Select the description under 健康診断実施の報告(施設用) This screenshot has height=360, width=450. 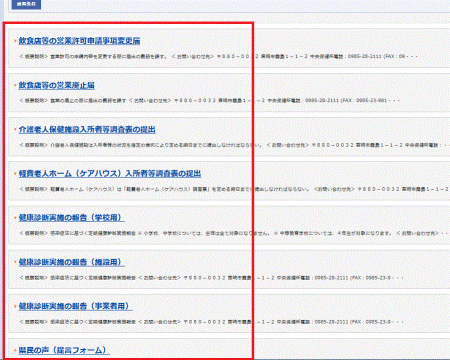pos(212,278)
